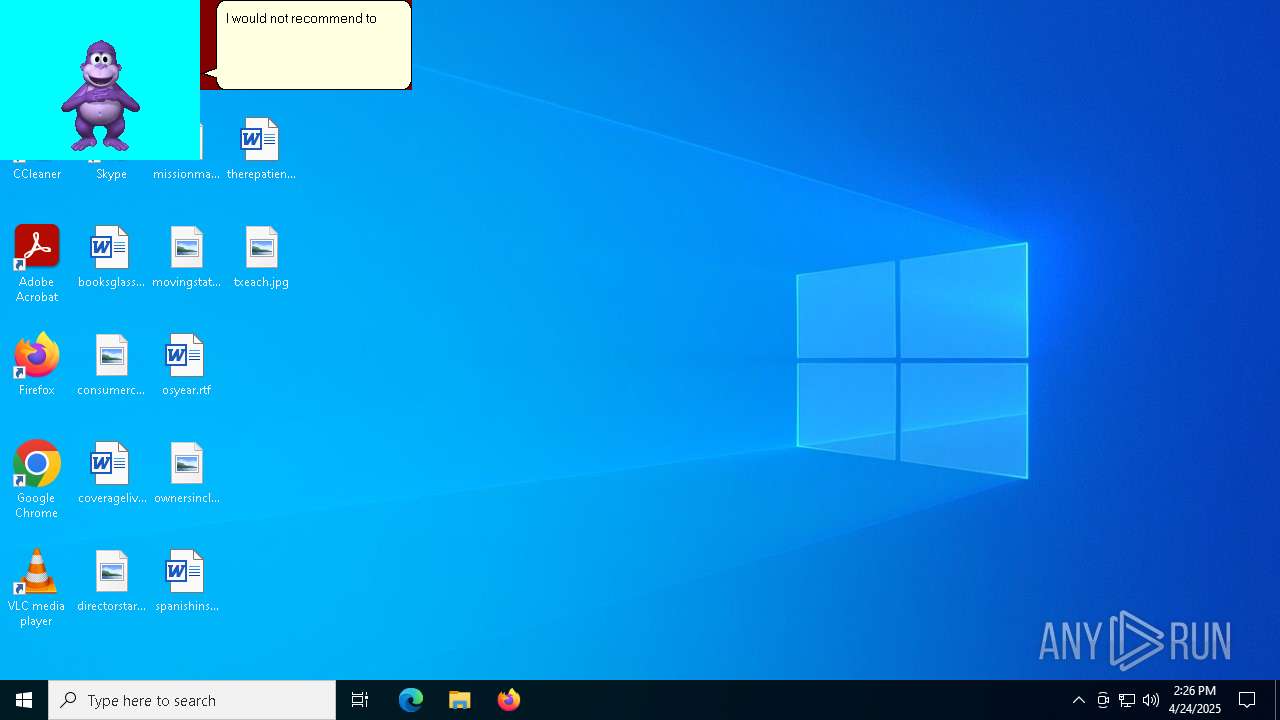Expand the hidden system tray icons chevron
The height and width of the screenshot is (720, 1280).
pyautogui.click(x=1078, y=700)
